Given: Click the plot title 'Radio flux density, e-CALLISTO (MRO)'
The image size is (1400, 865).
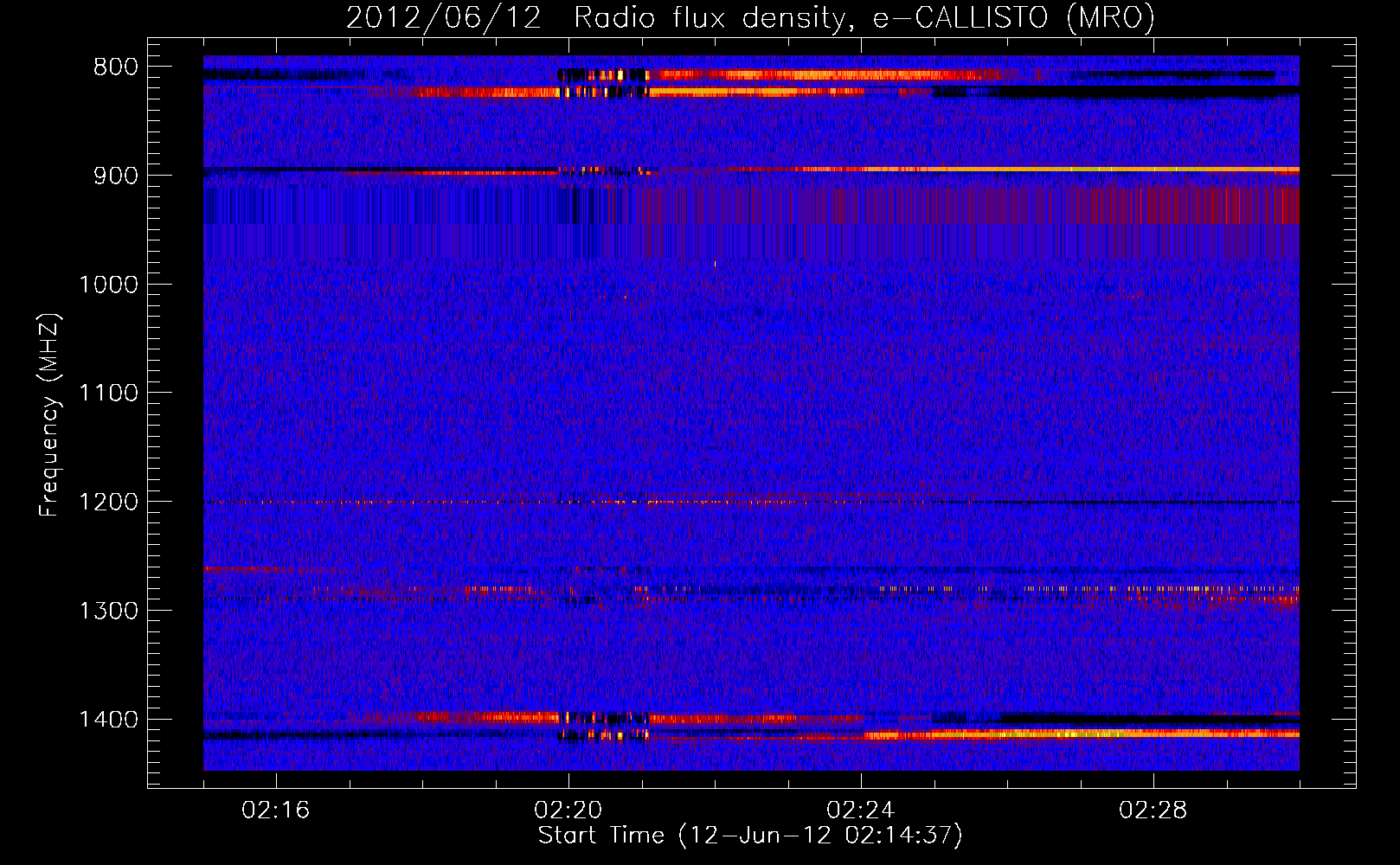Looking at the screenshot, I should (x=864, y=17).
